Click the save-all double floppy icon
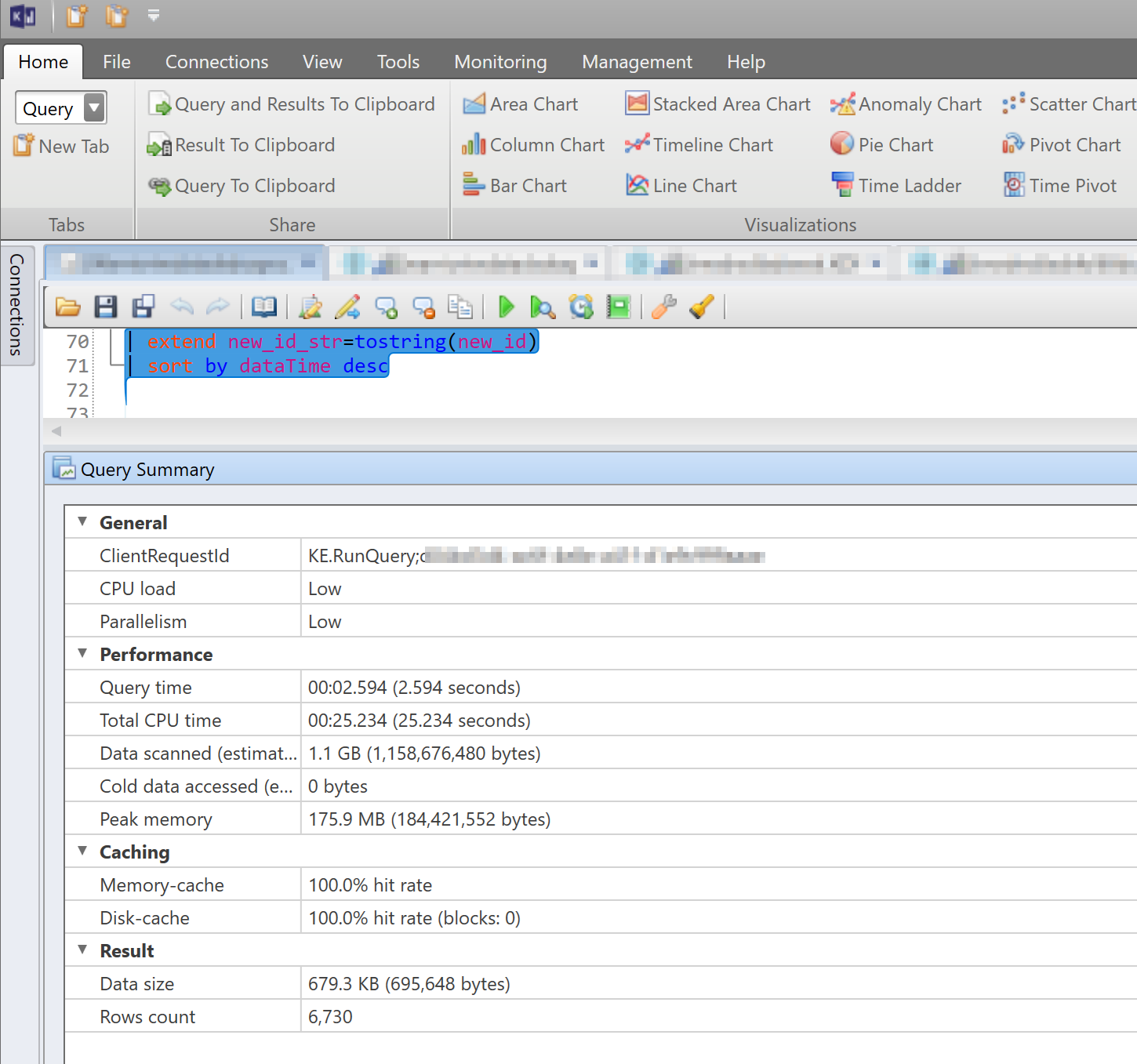The image size is (1137, 1064). click(x=143, y=307)
